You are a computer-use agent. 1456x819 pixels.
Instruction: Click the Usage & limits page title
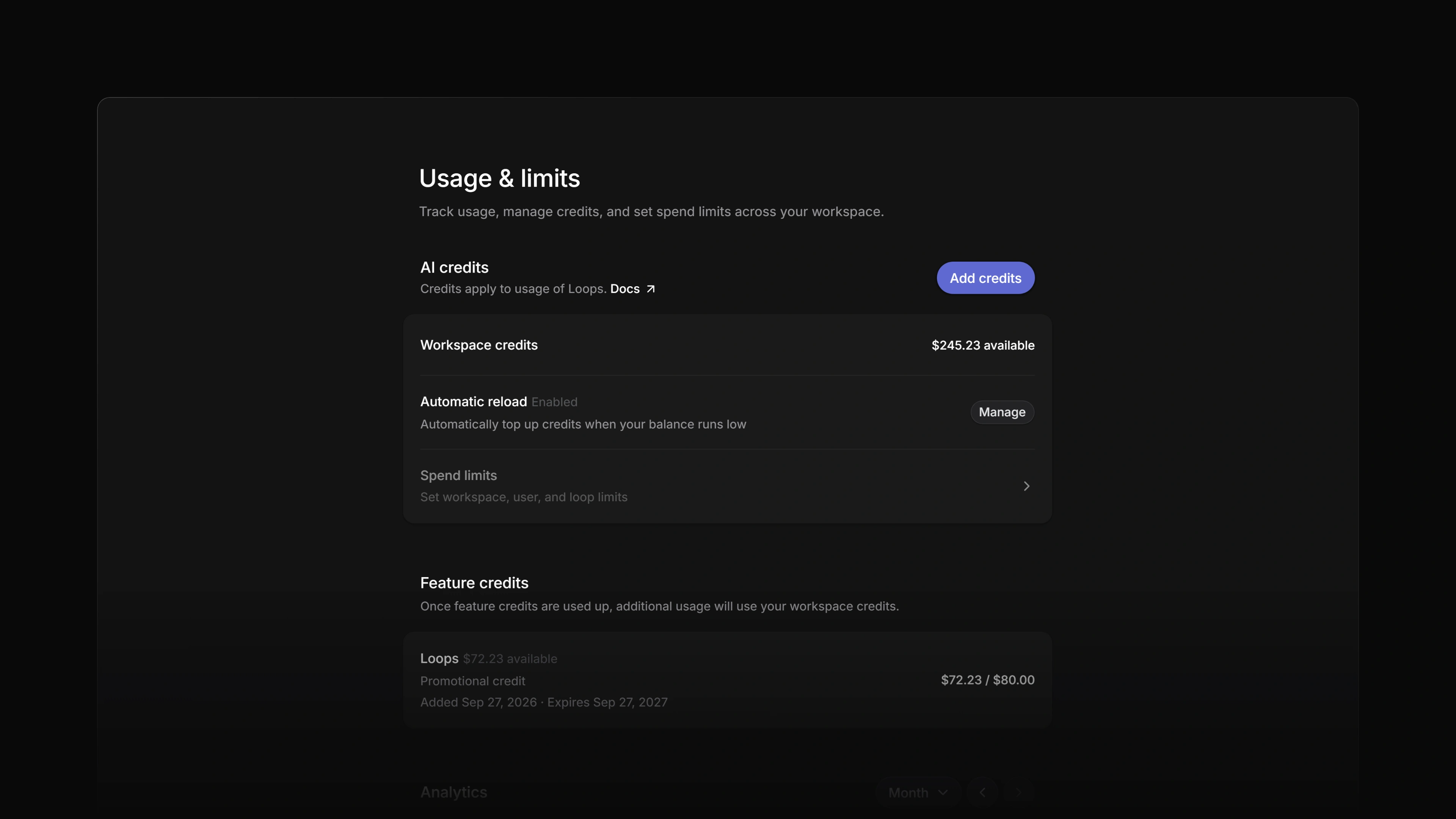click(x=499, y=178)
